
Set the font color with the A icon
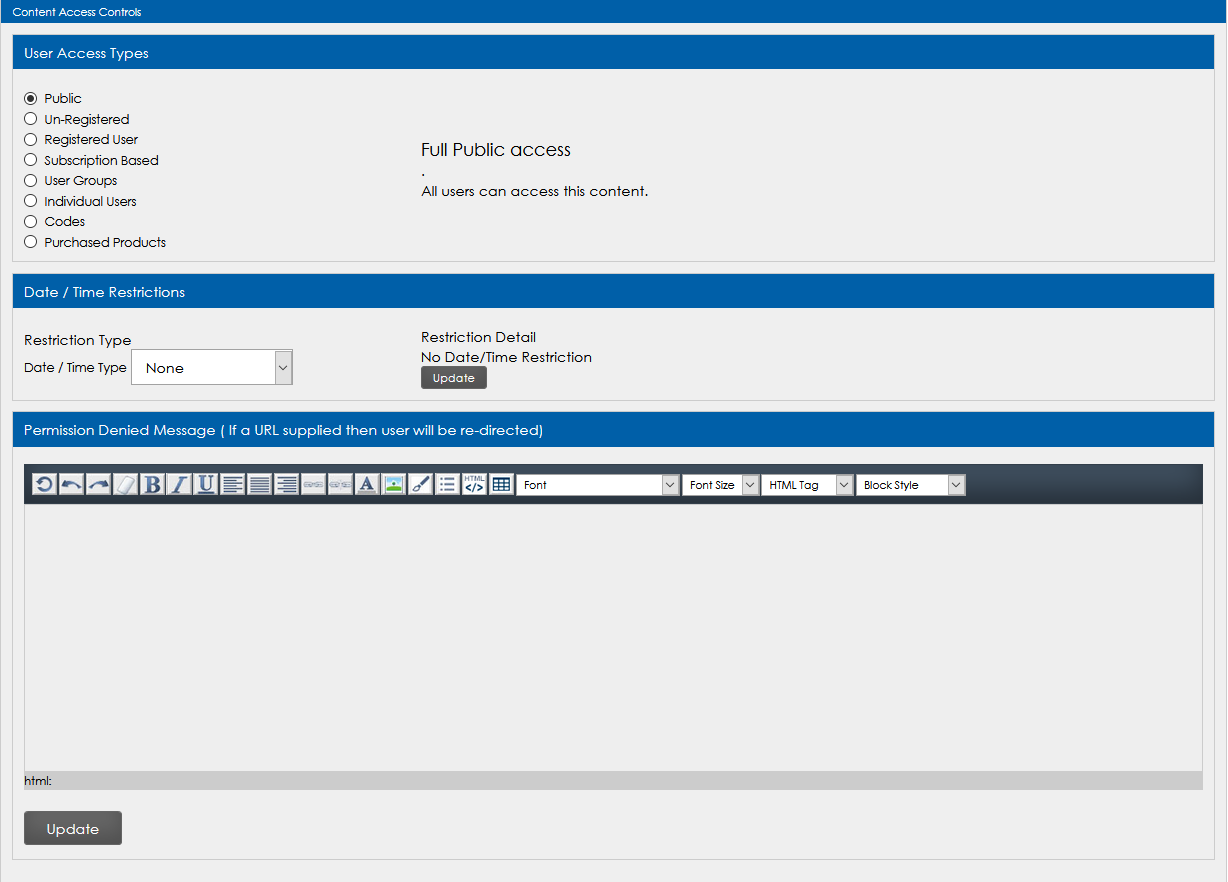[x=367, y=484]
